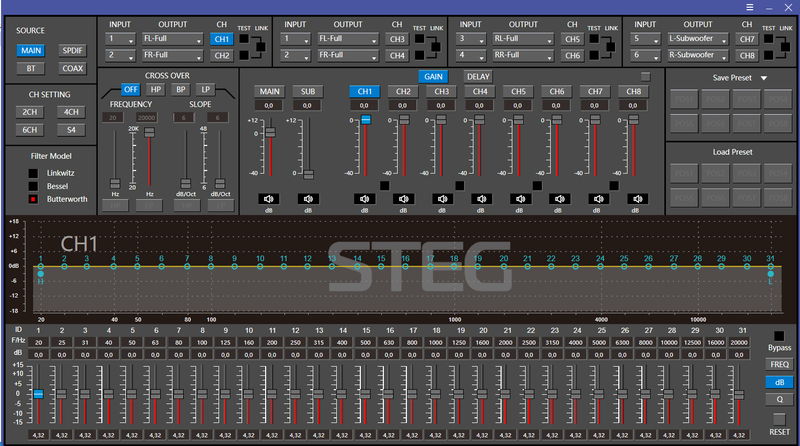Select the COAX source
Viewport: 800px width, 446px height.
coord(72,68)
